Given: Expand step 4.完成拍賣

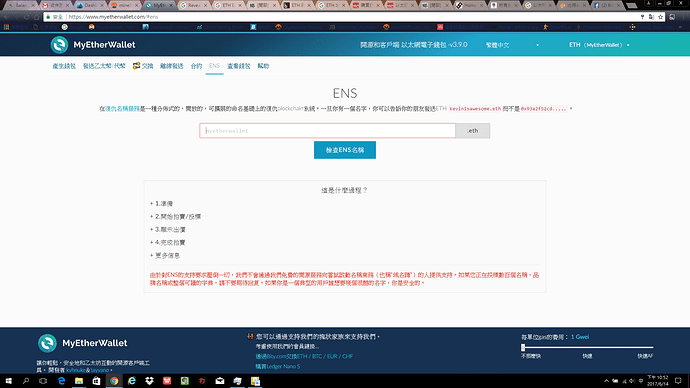Looking at the screenshot, I should tap(168, 242).
